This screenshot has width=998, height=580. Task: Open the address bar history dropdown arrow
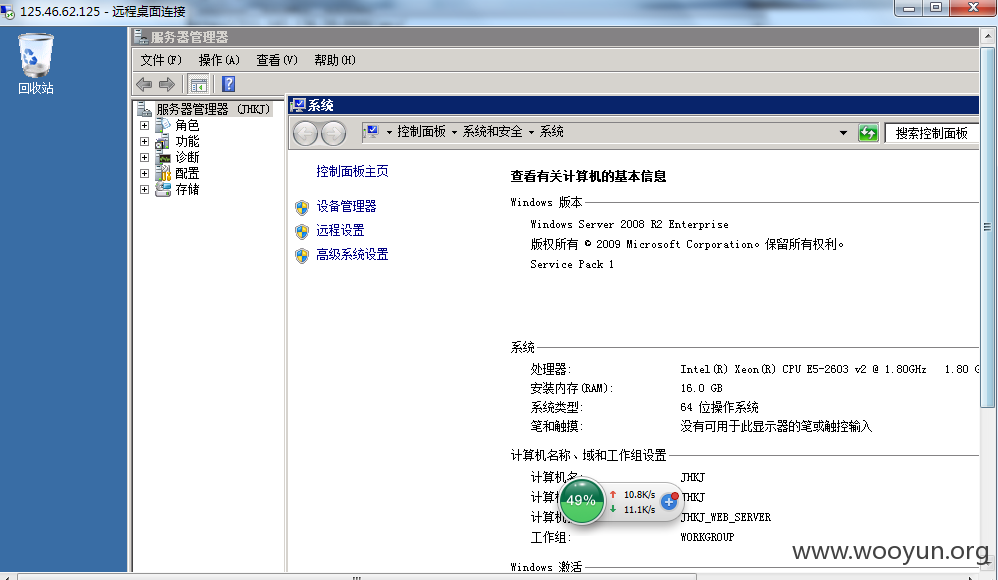click(843, 133)
